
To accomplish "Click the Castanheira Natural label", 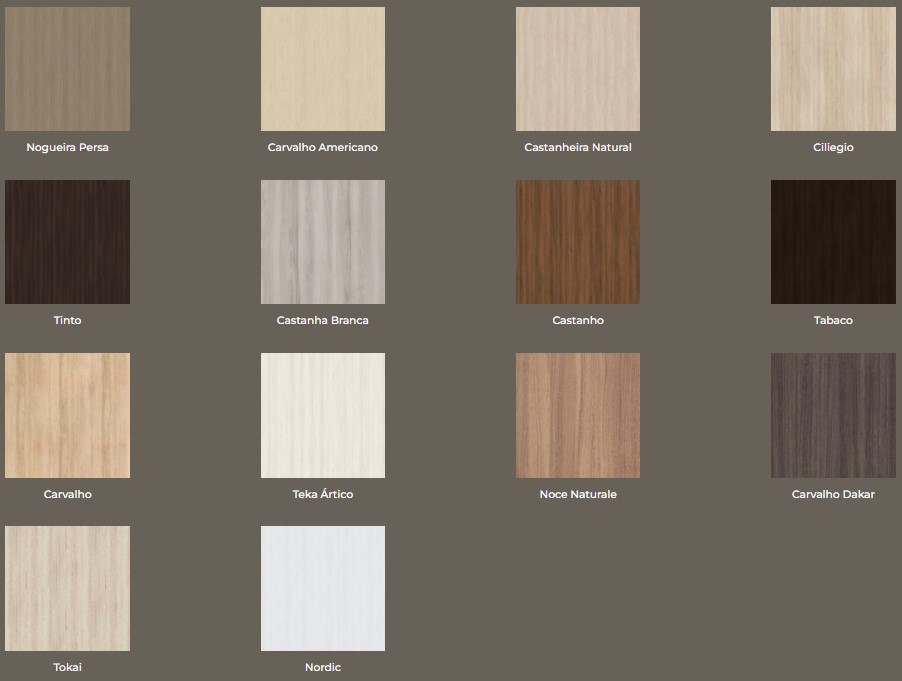I will (x=578, y=148).
